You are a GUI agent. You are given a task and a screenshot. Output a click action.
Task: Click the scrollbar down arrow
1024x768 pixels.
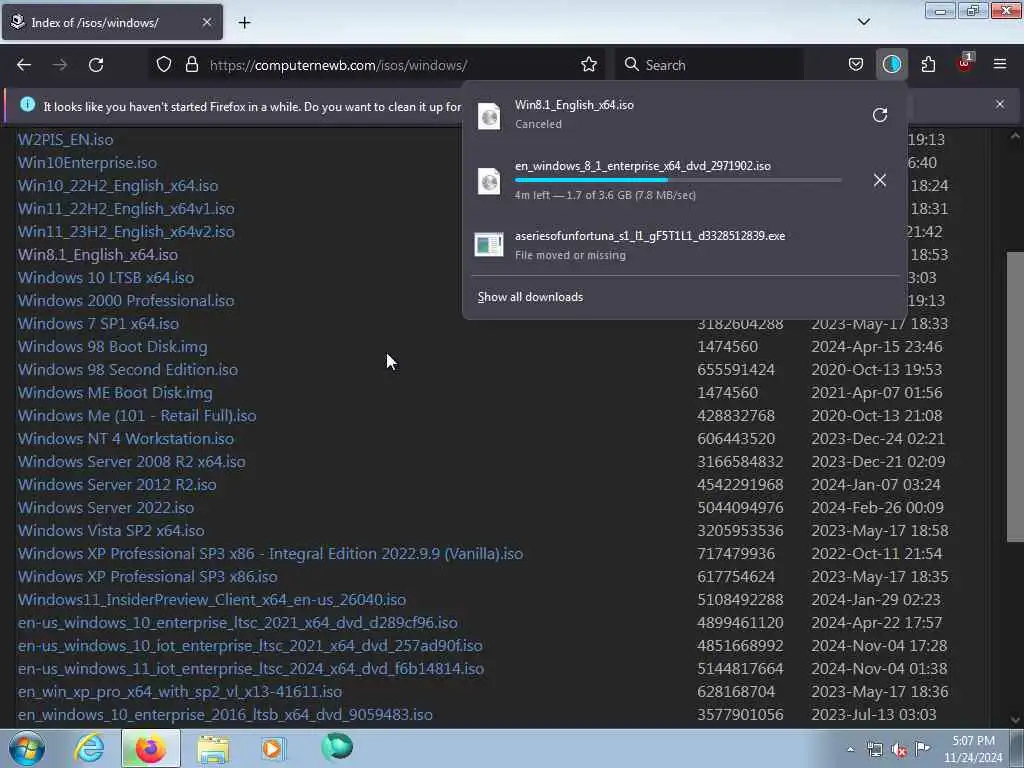click(x=1015, y=720)
